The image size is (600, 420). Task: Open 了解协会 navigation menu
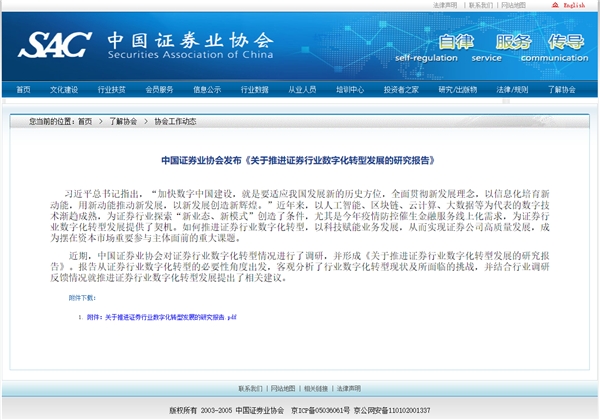[x=562, y=90]
